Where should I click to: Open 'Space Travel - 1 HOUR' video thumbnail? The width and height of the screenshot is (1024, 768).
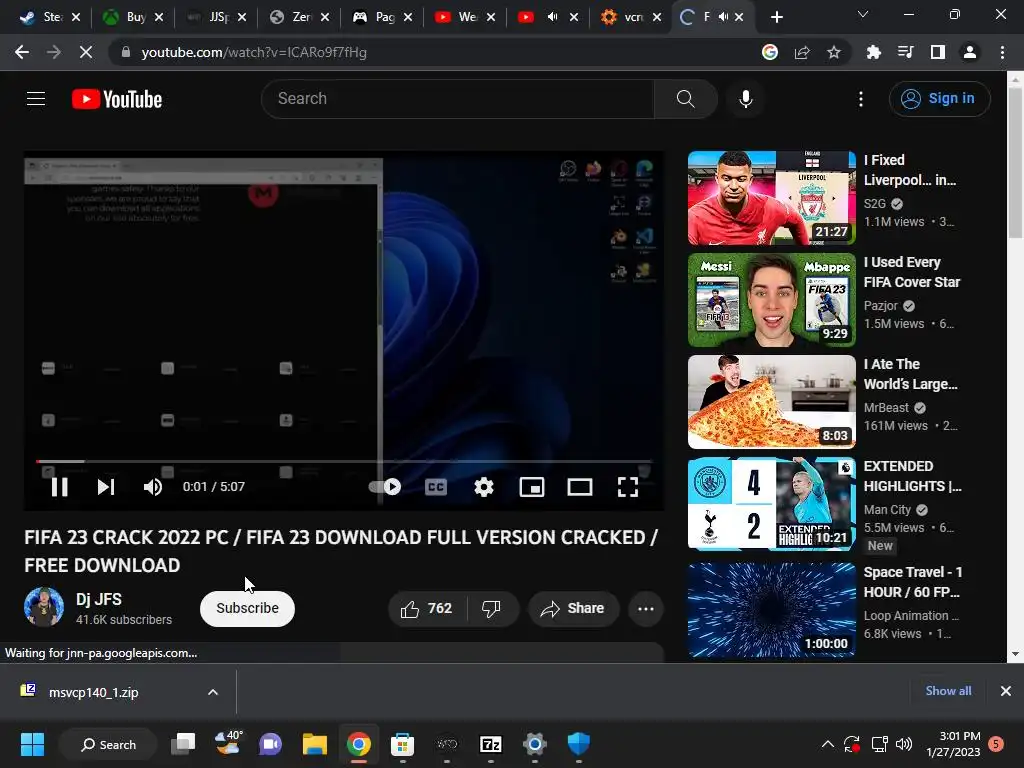point(771,610)
